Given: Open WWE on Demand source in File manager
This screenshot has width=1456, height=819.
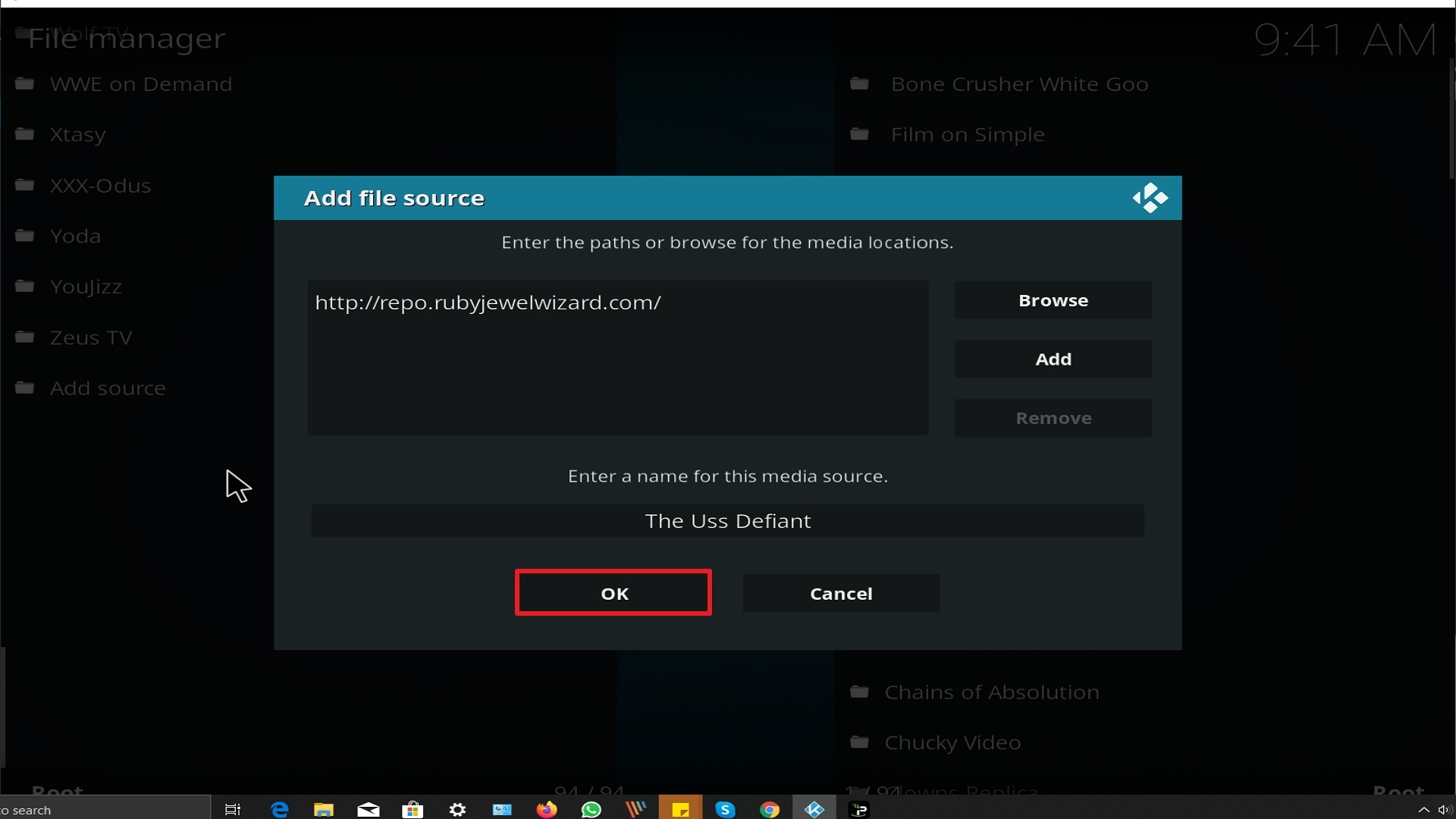Looking at the screenshot, I should pyautogui.click(x=141, y=84).
